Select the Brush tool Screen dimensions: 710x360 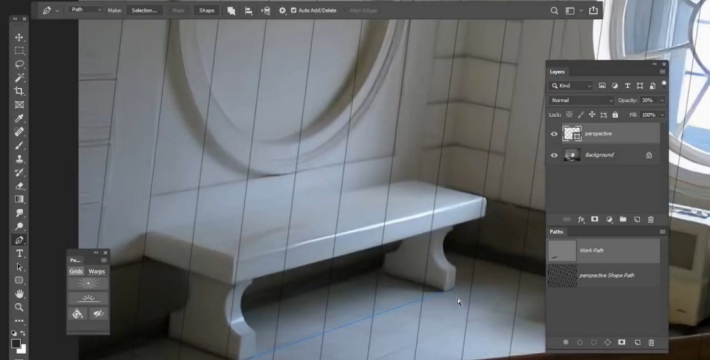(x=19, y=145)
